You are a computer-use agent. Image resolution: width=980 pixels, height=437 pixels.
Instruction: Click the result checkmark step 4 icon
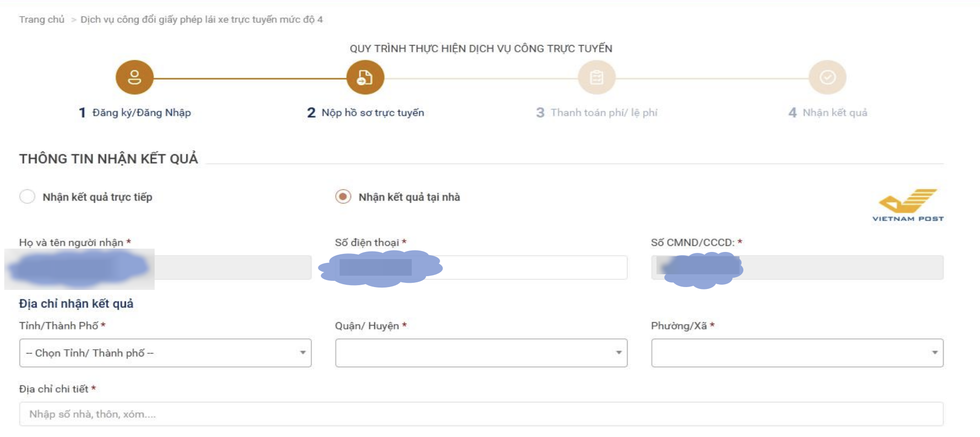pyautogui.click(x=827, y=77)
